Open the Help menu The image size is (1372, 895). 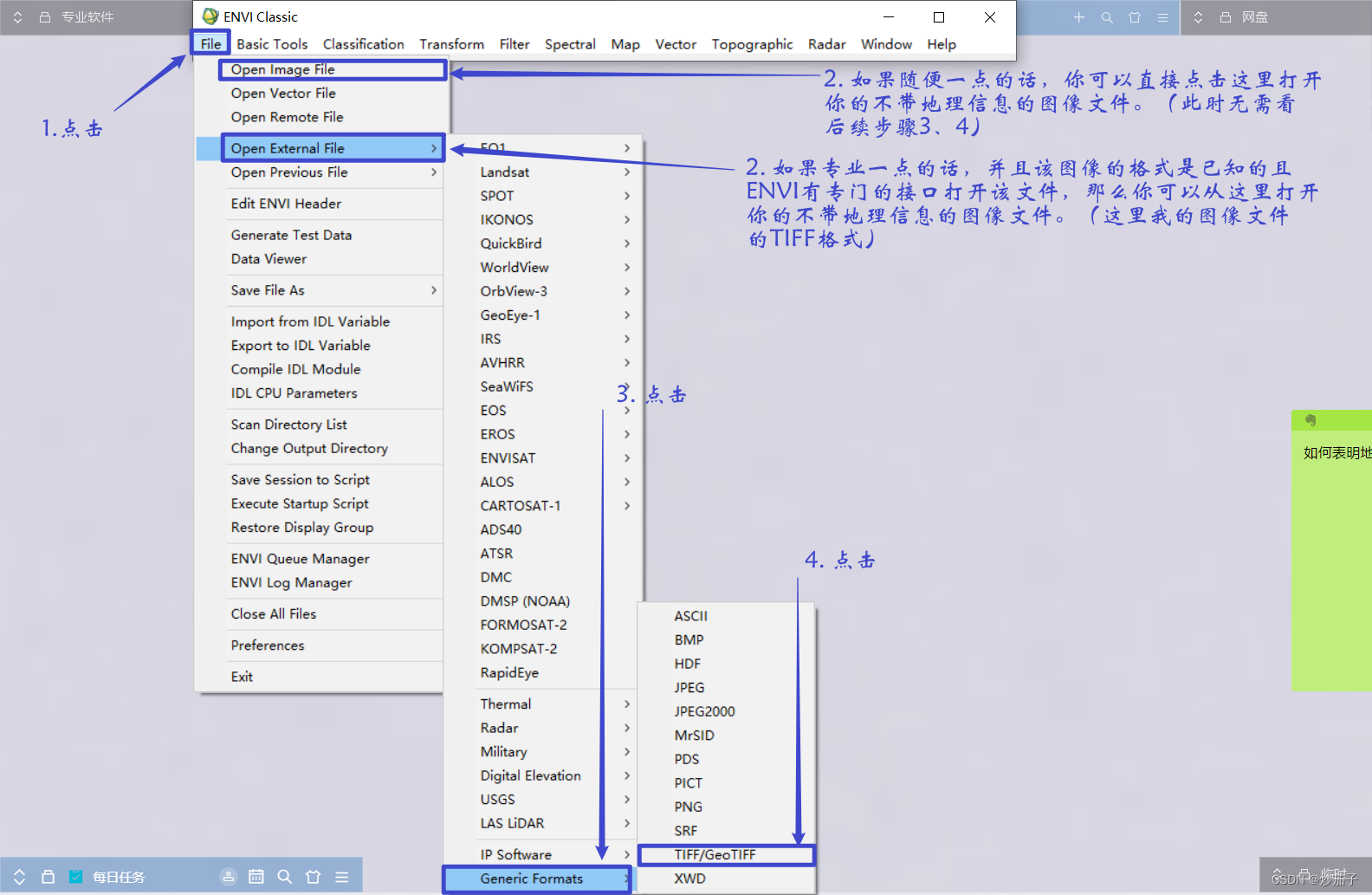[x=942, y=44]
